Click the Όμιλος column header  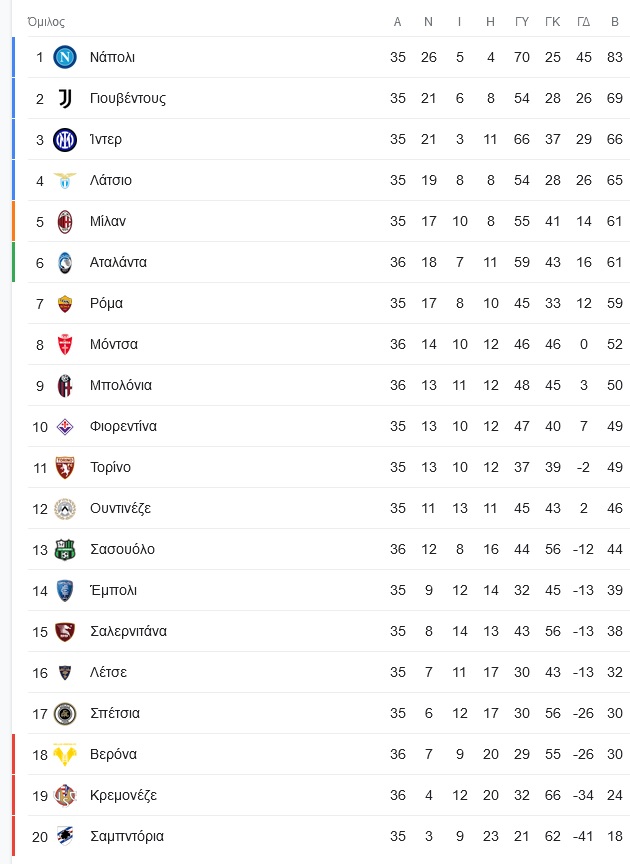click(46, 22)
